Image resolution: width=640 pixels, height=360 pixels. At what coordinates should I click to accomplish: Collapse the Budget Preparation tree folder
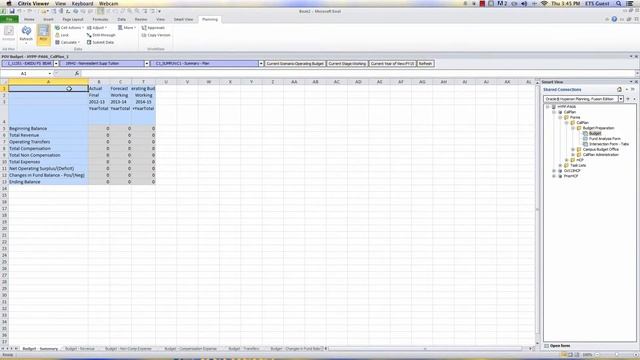573,128
